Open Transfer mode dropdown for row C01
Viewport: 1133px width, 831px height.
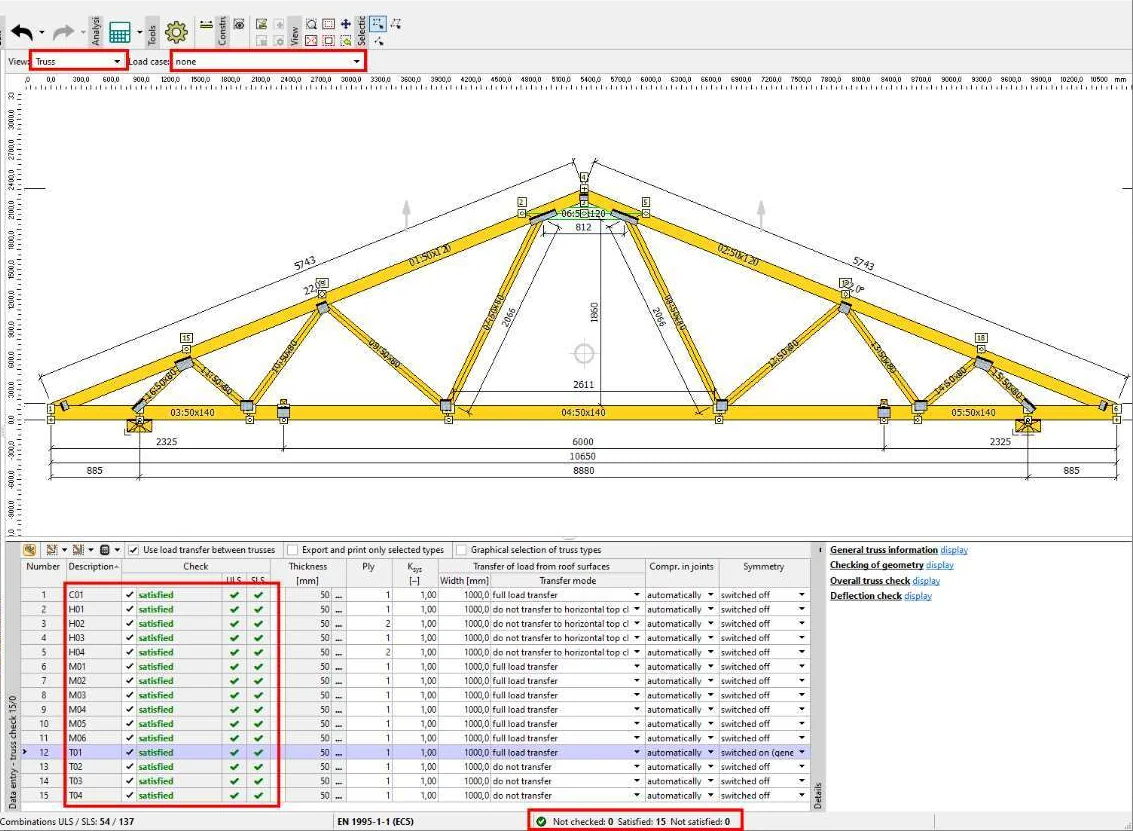[x=637, y=595]
